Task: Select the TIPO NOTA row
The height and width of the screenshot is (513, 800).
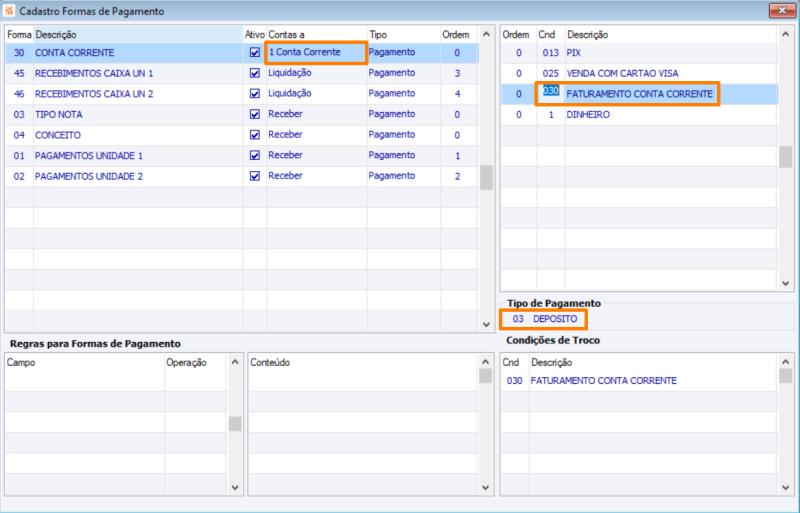Action: click(x=242, y=114)
